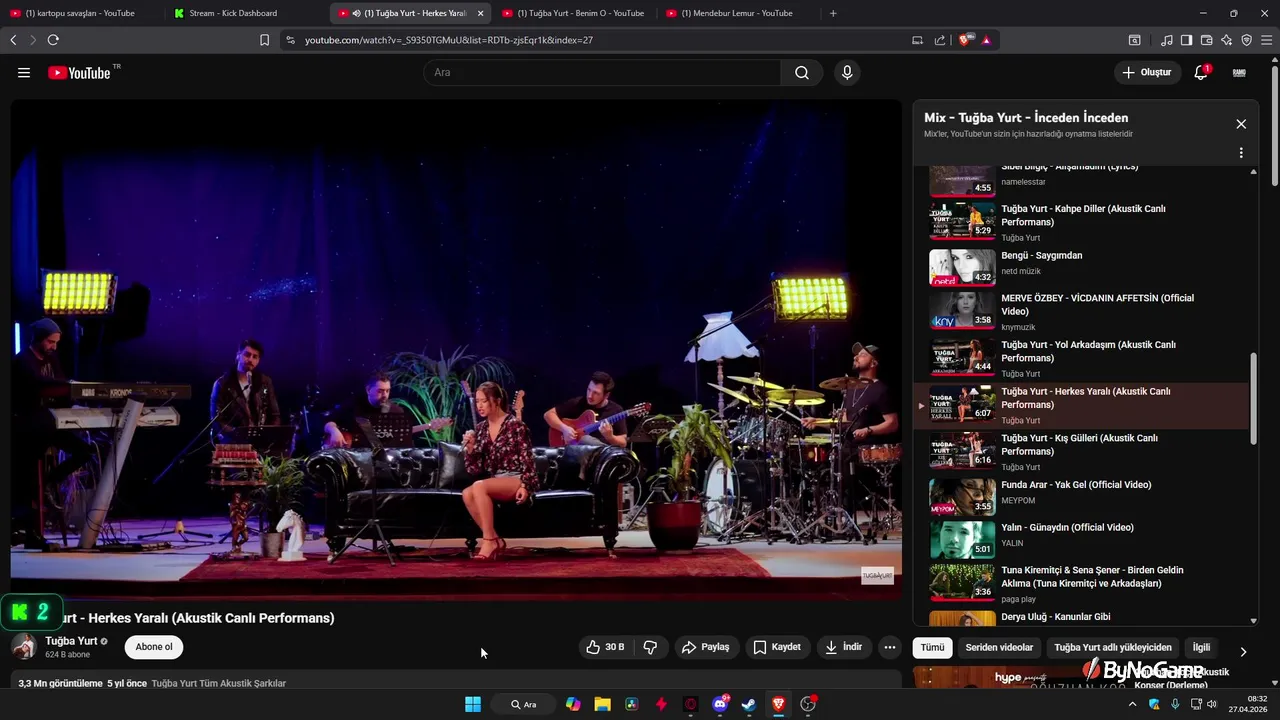Select the Seriden videolar chip
Viewport: 1280px width, 720px height.
999,647
